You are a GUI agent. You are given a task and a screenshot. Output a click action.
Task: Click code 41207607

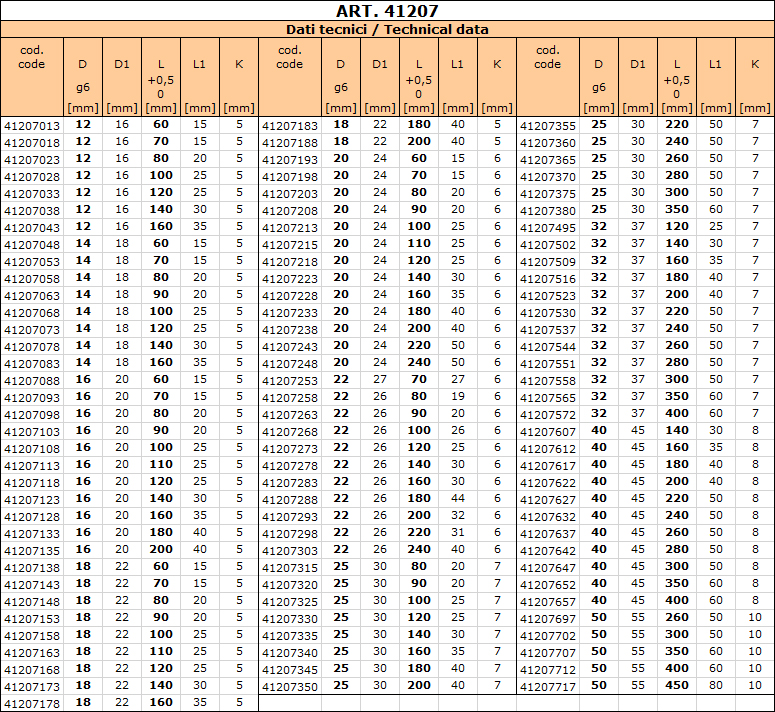pyautogui.click(x=548, y=432)
